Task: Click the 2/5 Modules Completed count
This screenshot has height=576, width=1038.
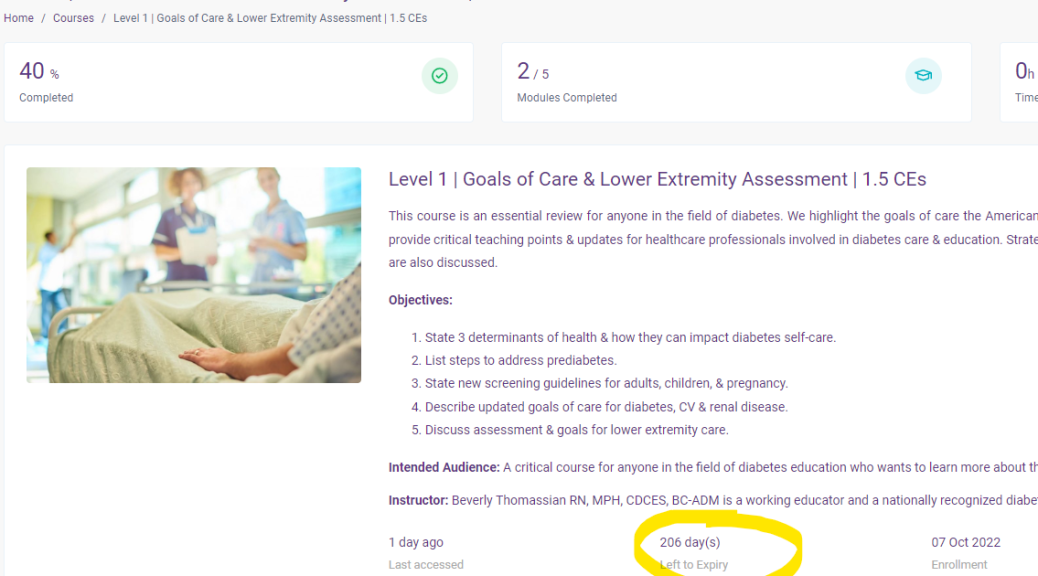Action: 532,72
